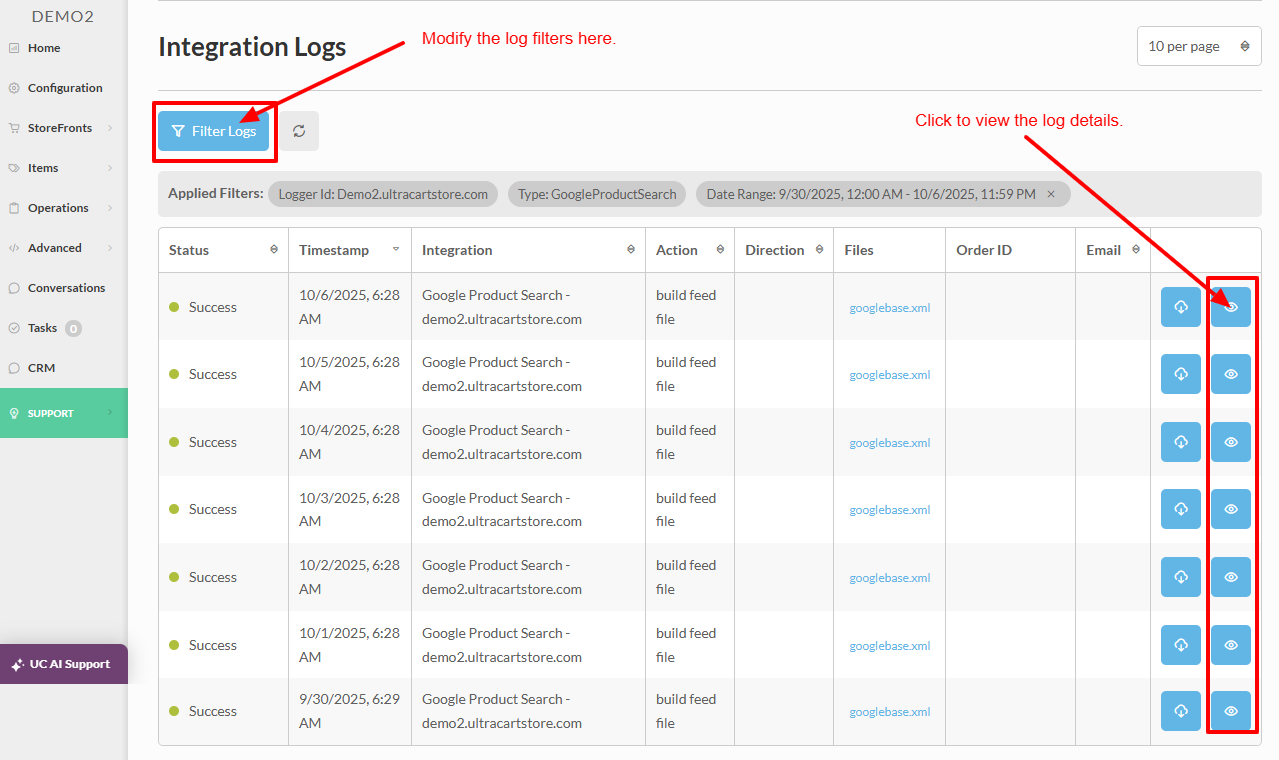Image resolution: width=1279 pixels, height=760 pixels.
Task: Click the refresh logs icon button
Action: [299, 131]
